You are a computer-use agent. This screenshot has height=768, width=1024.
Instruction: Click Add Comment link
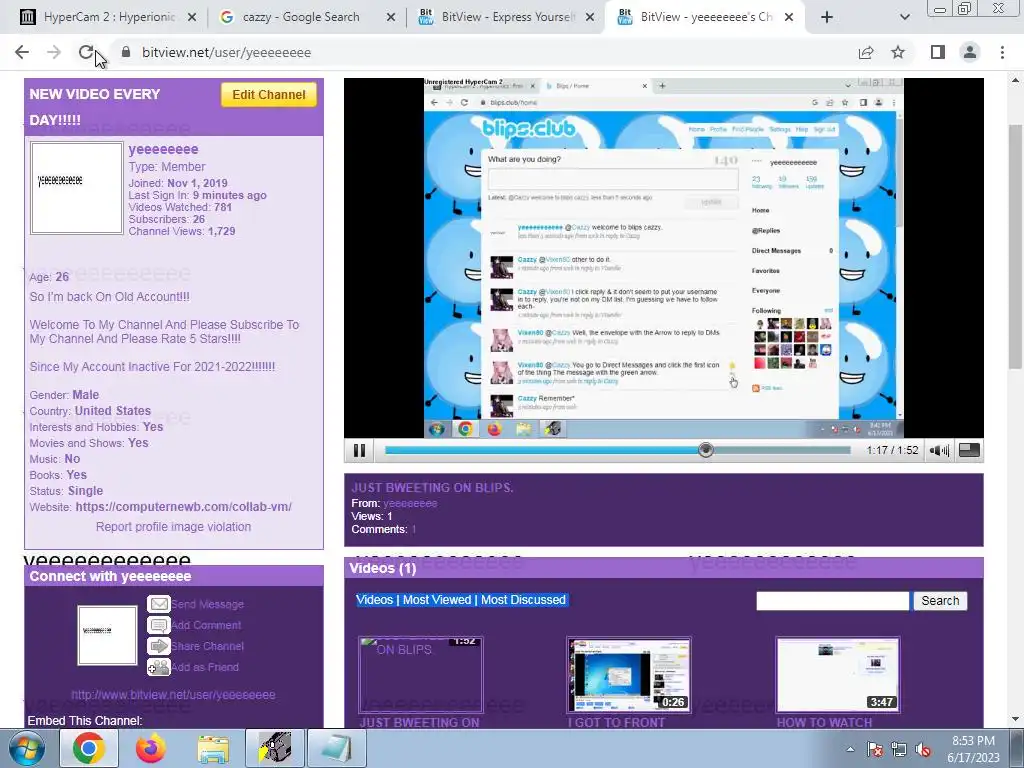click(206, 625)
